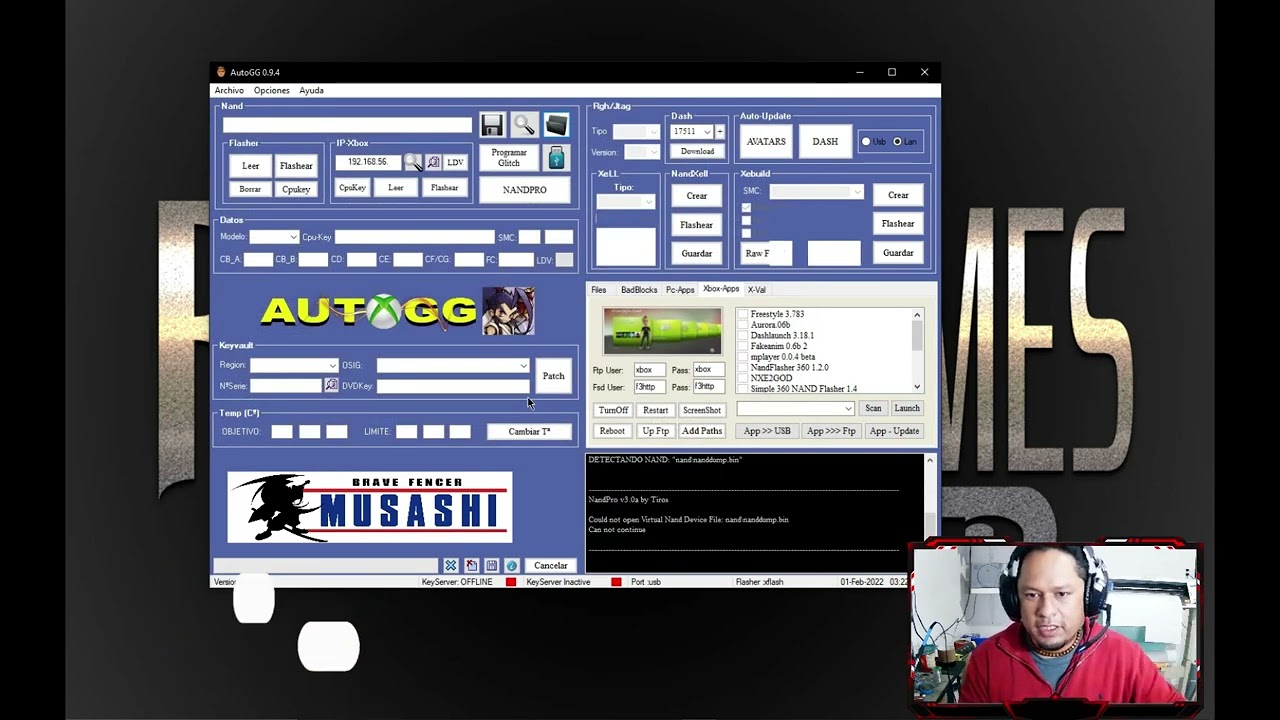Image resolution: width=1280 pixels, height=720 pixels.
Task: Click the Cancelar button
Action: 550,566
